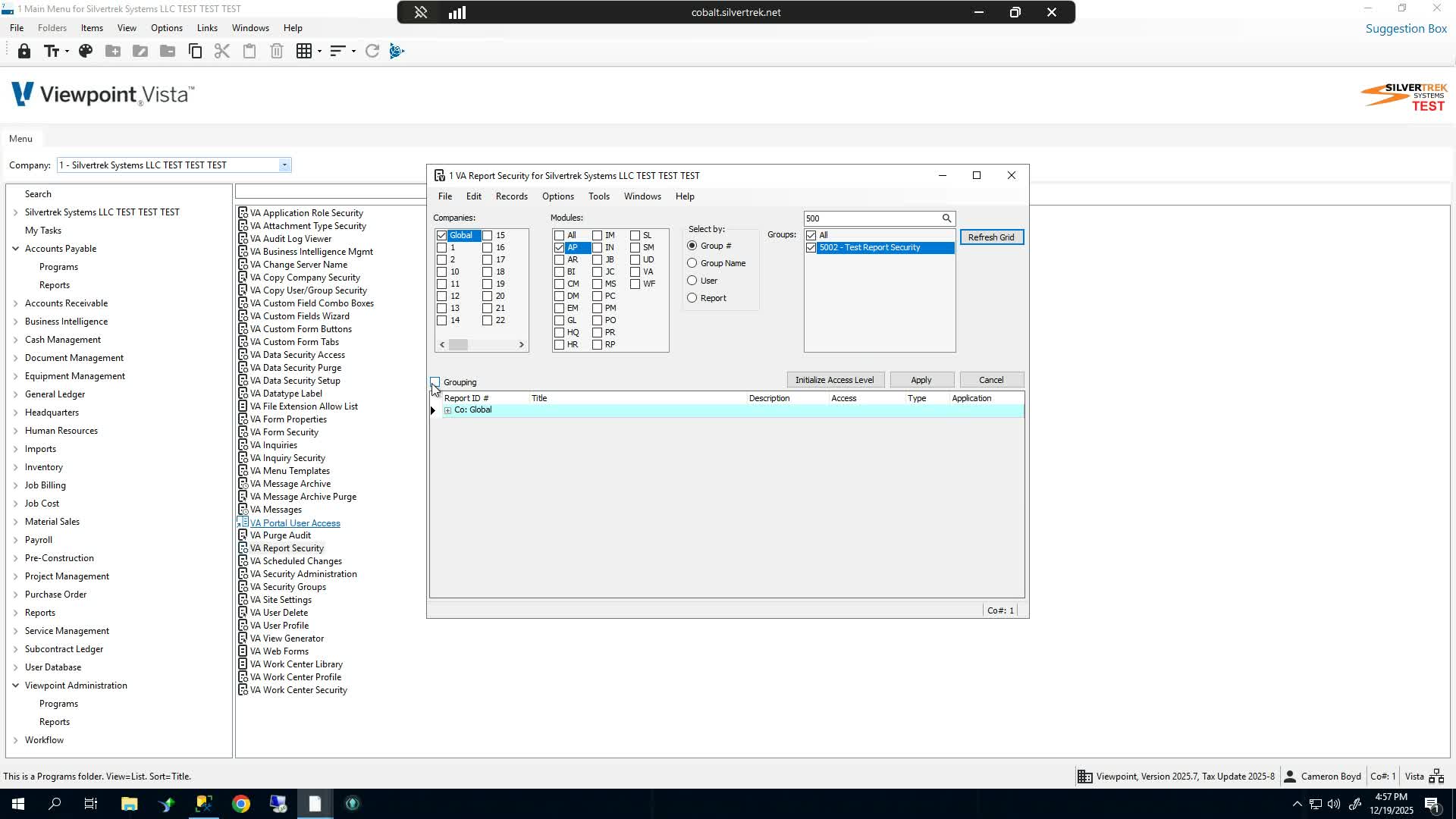1456x819 pixels.
Task: Open the sort toolbar dropdown arrow
Action: 353,52
